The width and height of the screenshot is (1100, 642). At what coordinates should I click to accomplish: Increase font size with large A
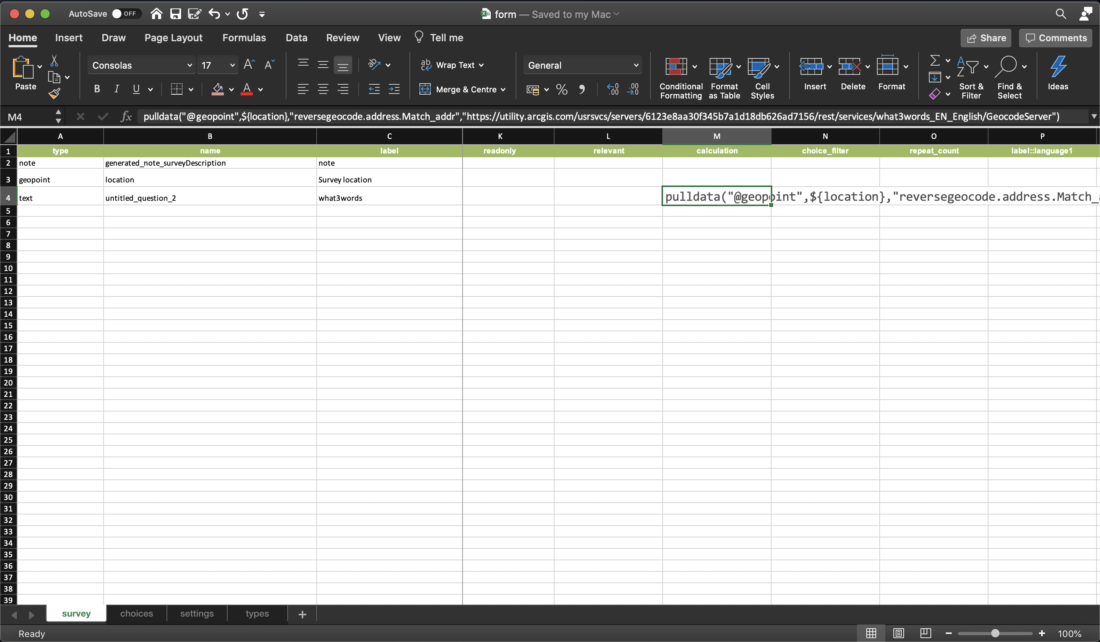tap(249, 65)
